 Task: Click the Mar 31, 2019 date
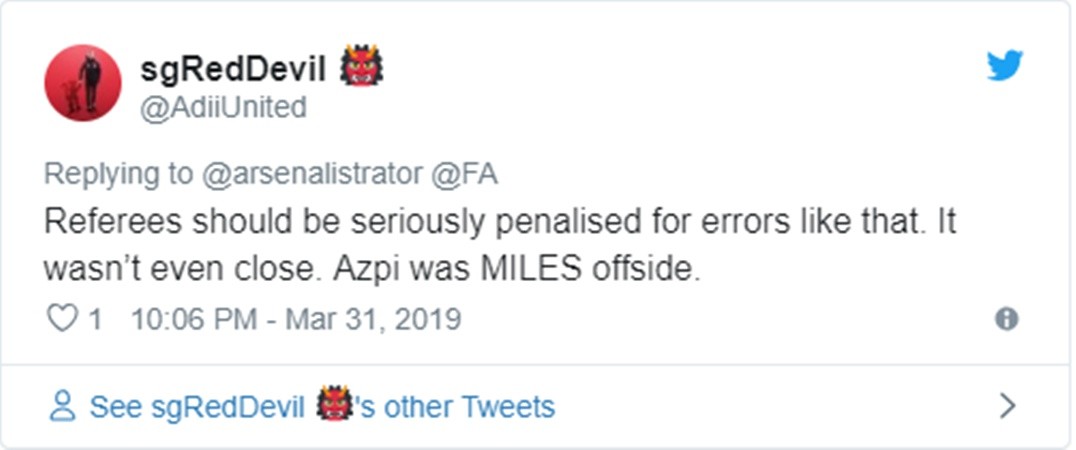click(x=372, y=319)
